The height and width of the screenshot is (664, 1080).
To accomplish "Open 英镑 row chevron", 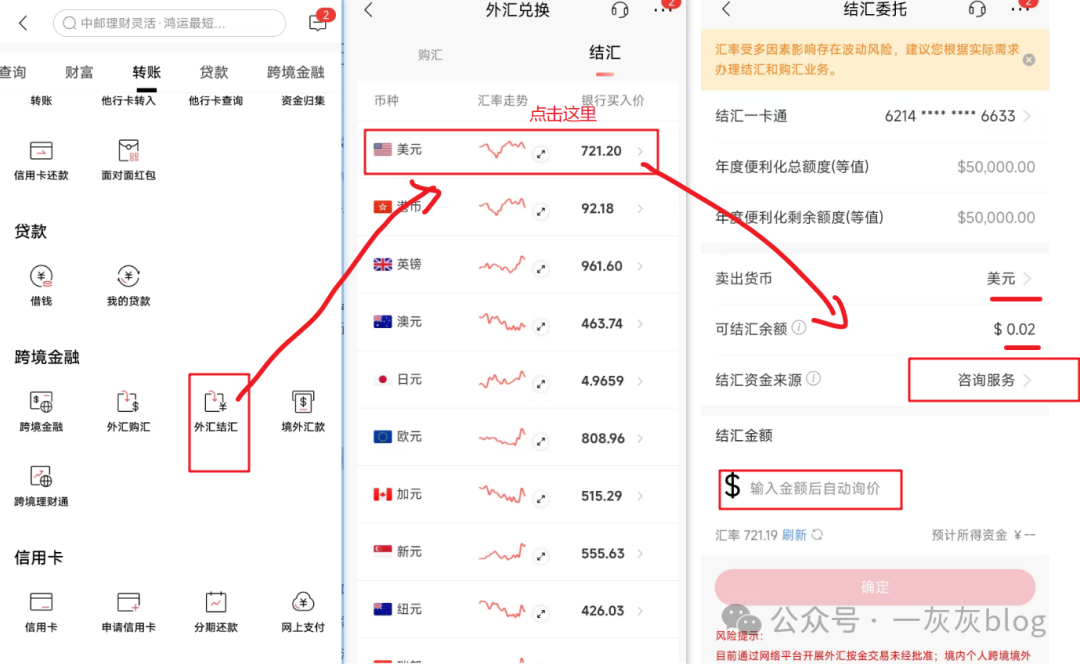I will [641, 266].
